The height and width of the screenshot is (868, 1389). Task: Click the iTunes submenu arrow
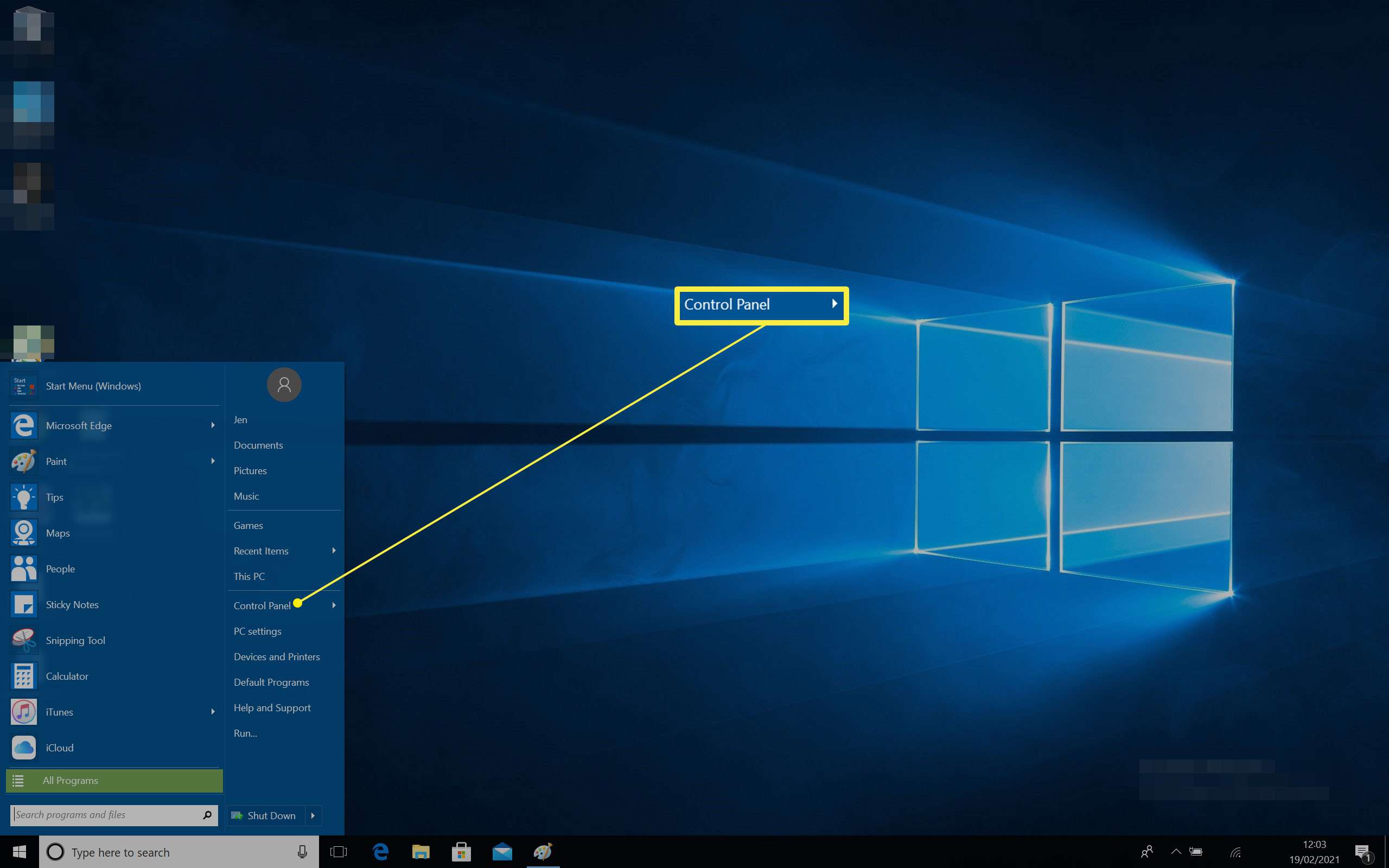pos(211,712)
